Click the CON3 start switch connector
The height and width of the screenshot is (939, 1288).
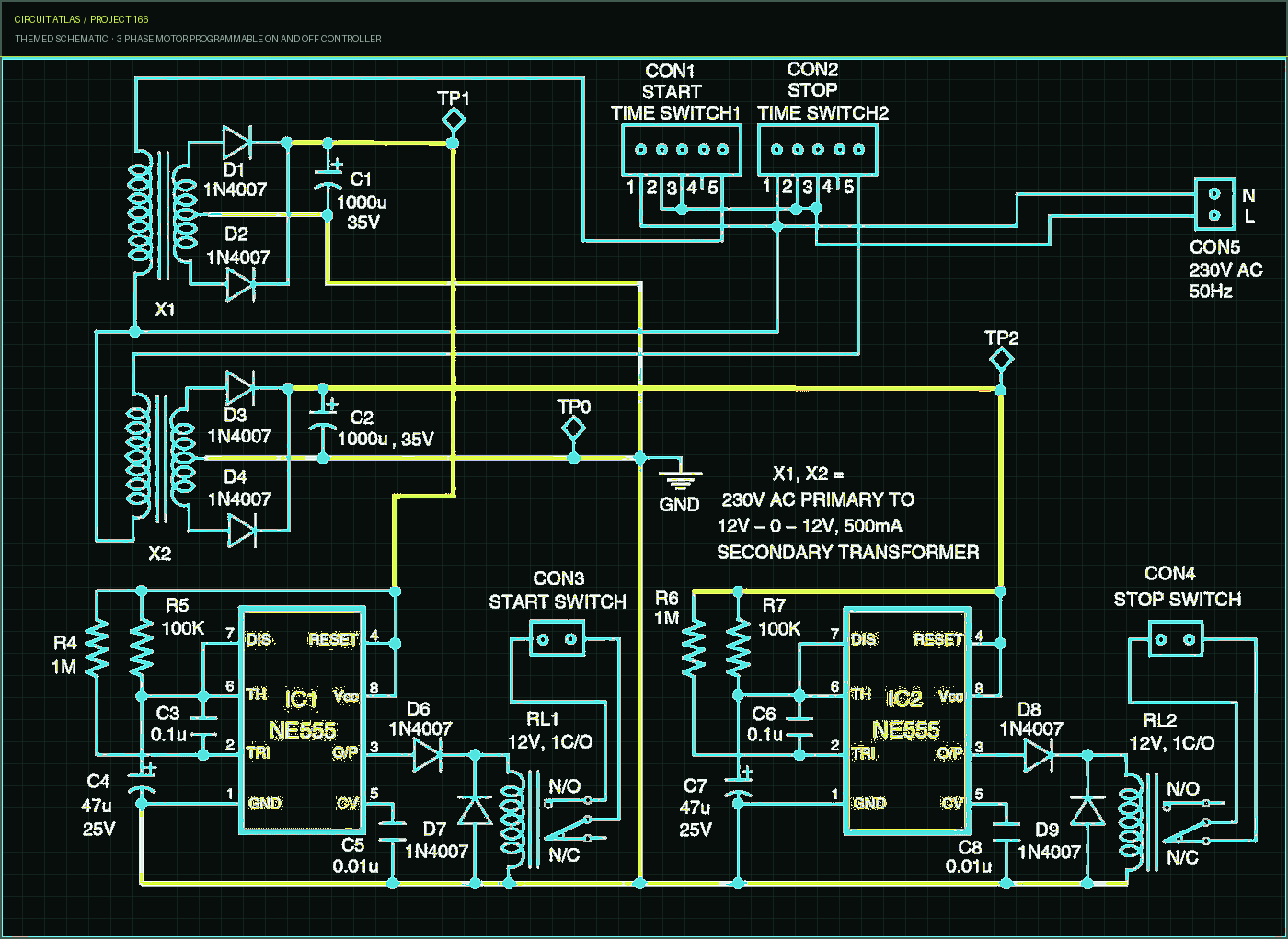pos(558,638)
